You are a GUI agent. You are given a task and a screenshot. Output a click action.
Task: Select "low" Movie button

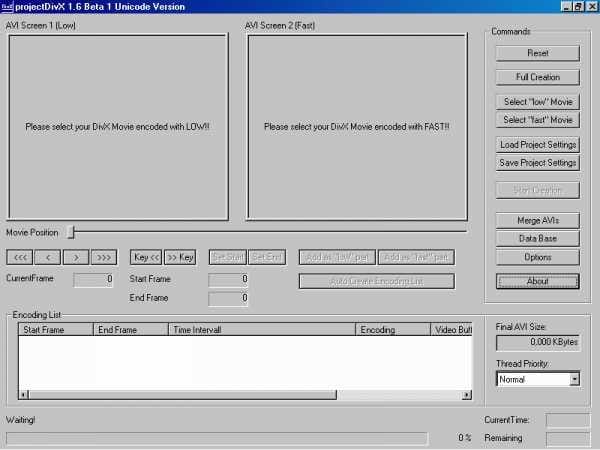pyautogui.click(x=538, y=102)
